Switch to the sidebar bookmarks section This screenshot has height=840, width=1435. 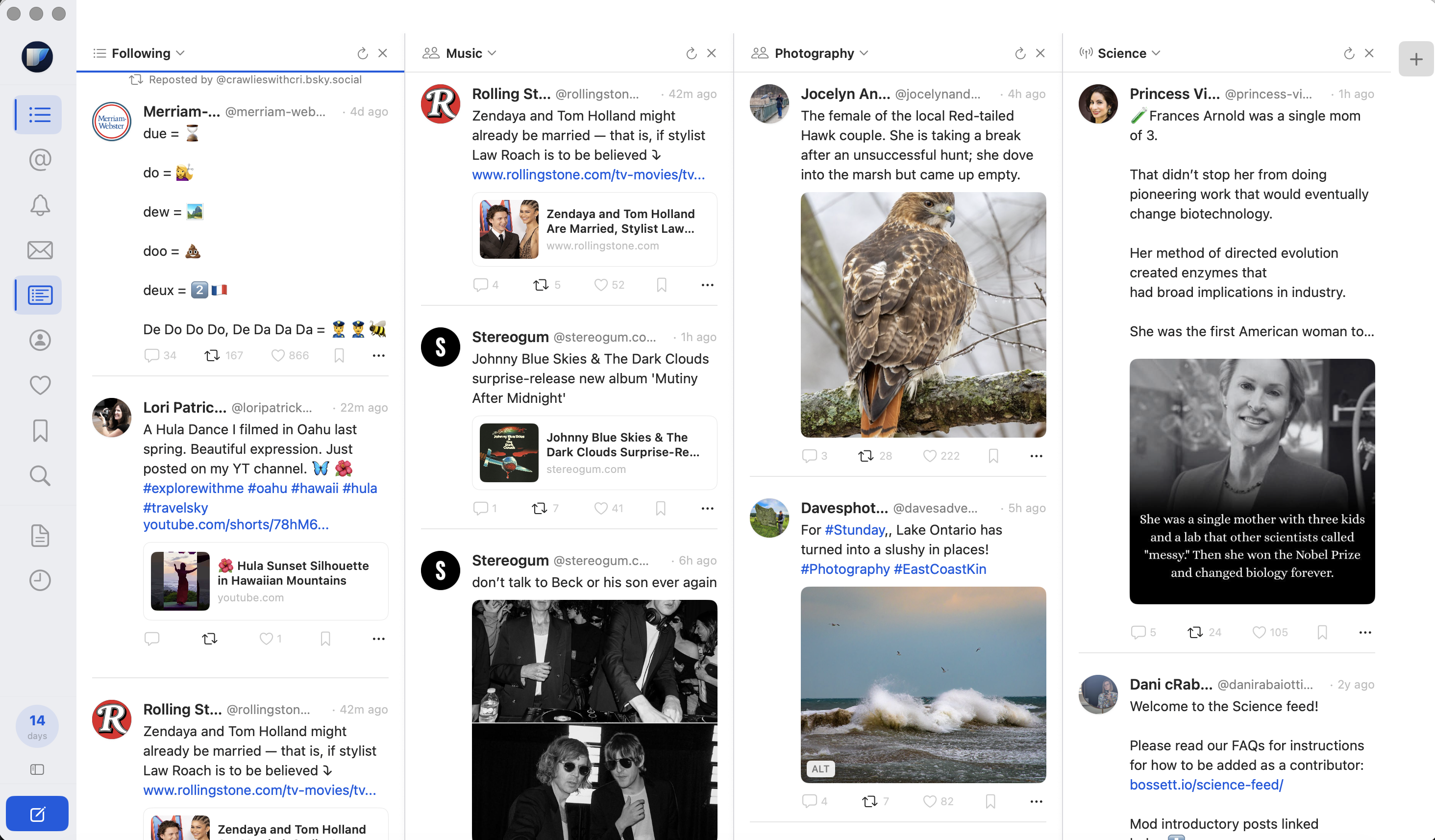click(x=40, y=430)
